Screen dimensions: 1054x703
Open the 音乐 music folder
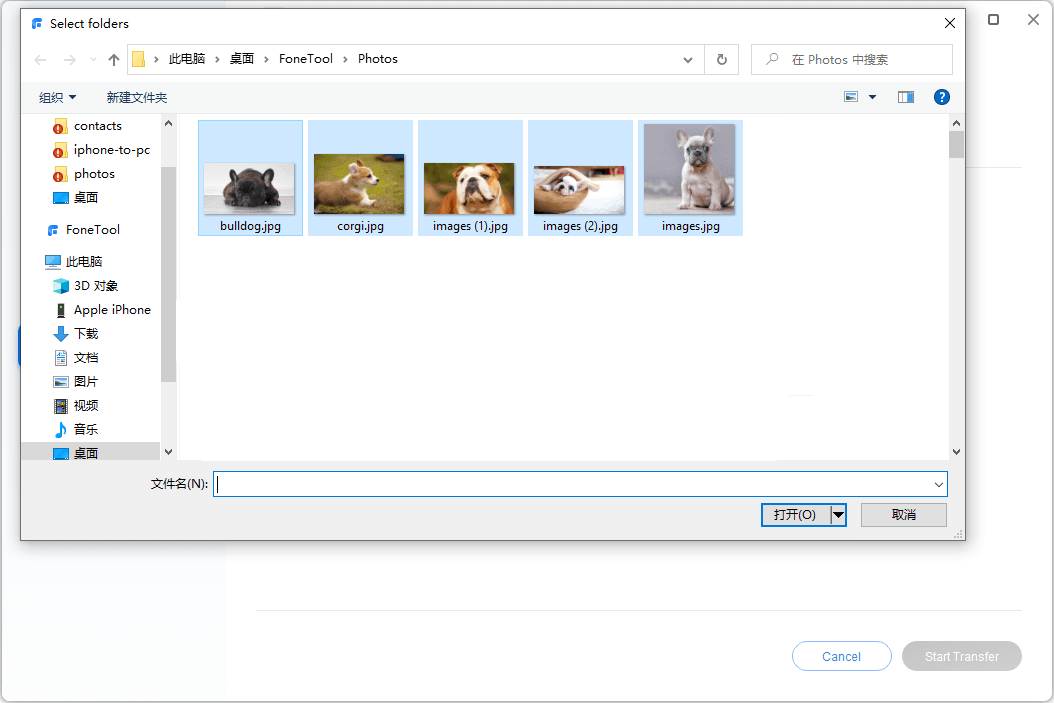86,430
